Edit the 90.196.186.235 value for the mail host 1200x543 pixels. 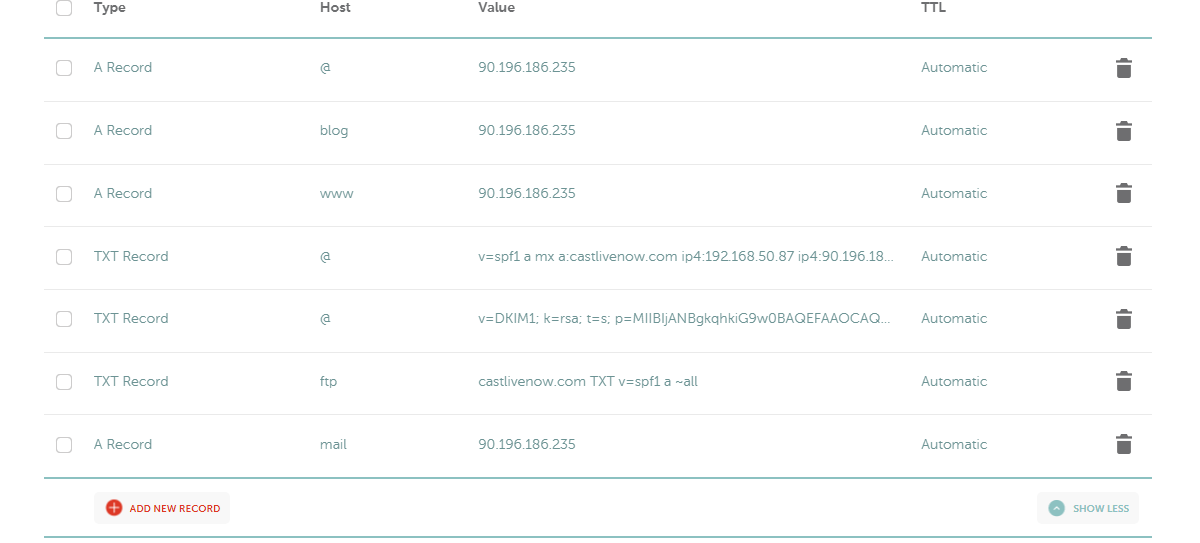click(527, 444)
